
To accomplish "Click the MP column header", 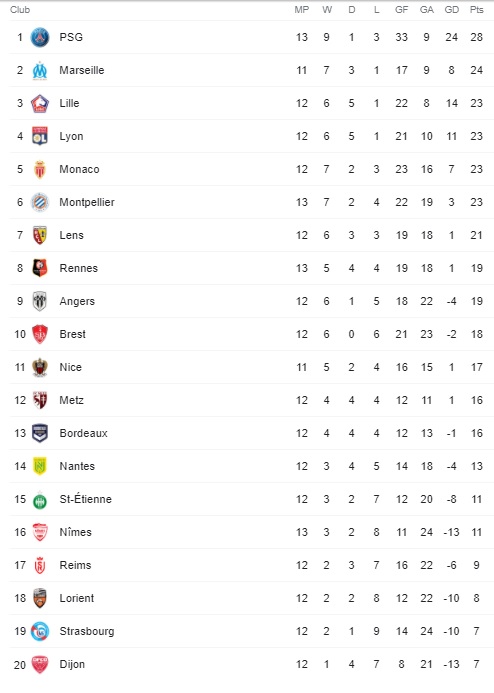I will (x=302, y=10).
